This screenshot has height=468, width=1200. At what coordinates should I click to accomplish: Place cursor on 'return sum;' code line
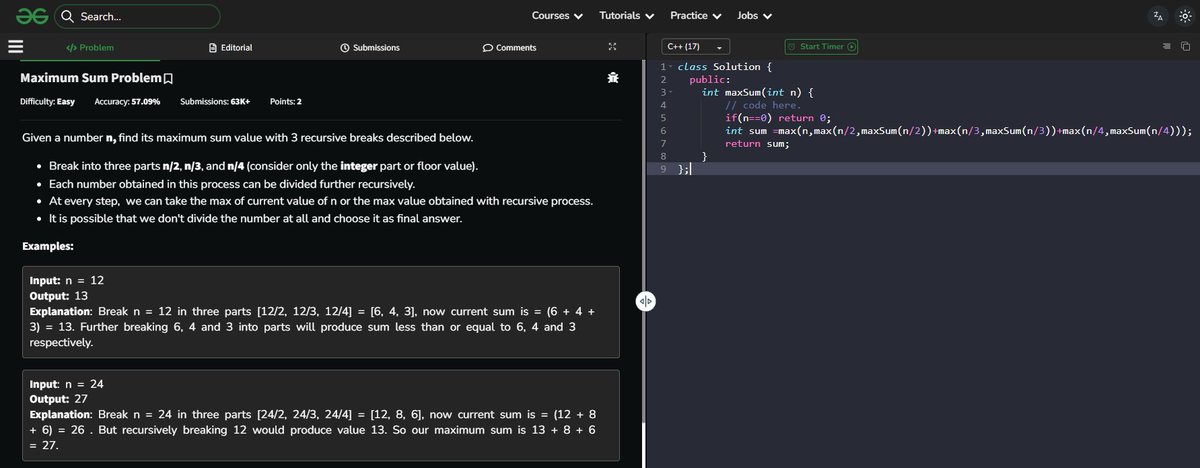tap(757, 144)
